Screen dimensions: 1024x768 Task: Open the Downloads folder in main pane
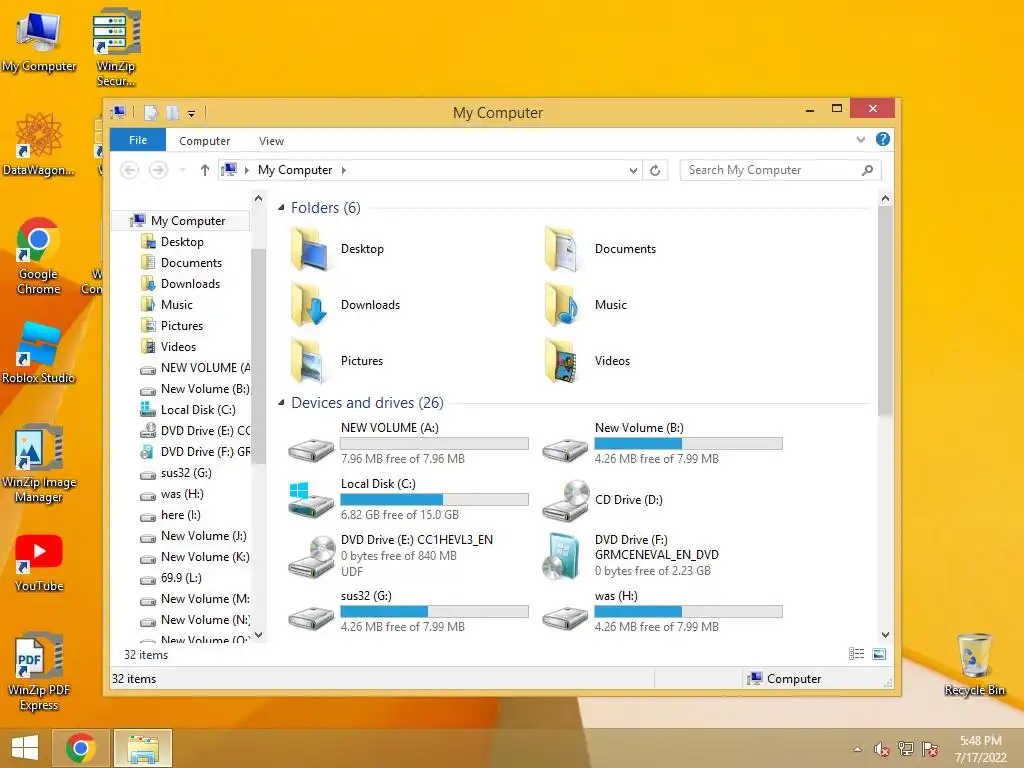[x=345, y=305]
